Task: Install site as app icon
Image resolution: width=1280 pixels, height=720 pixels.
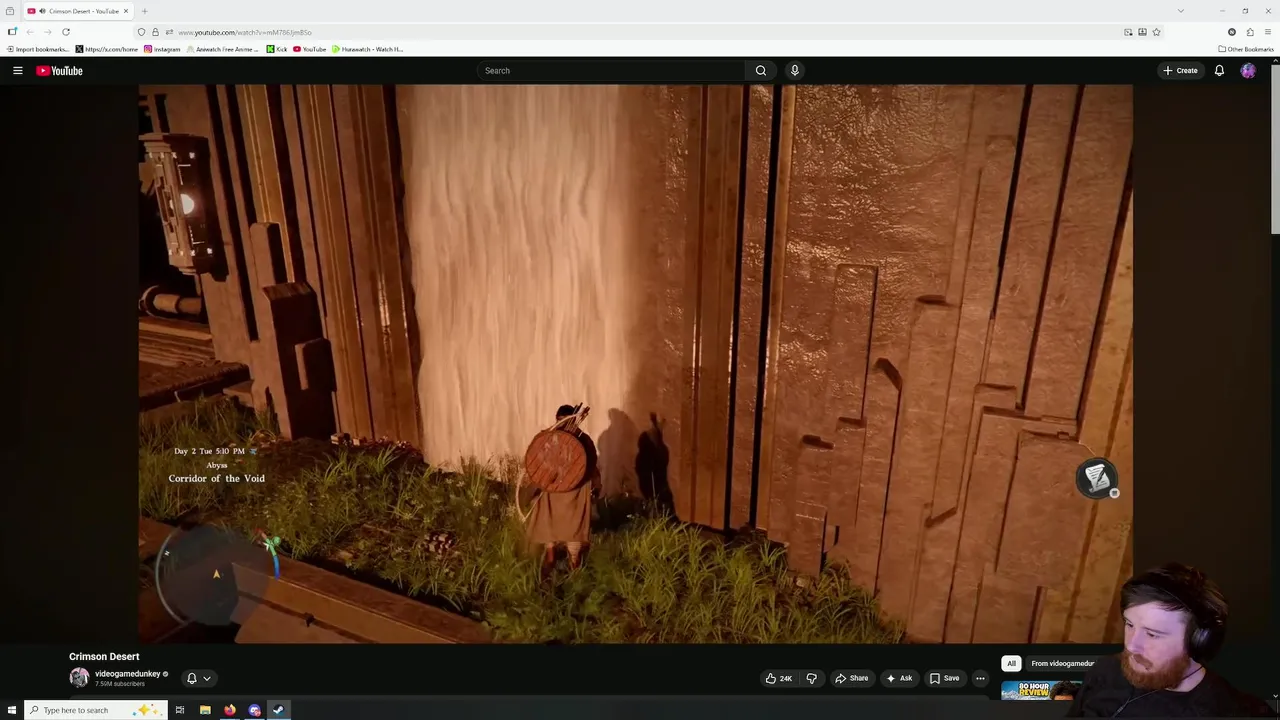Action: [1142, 32]
